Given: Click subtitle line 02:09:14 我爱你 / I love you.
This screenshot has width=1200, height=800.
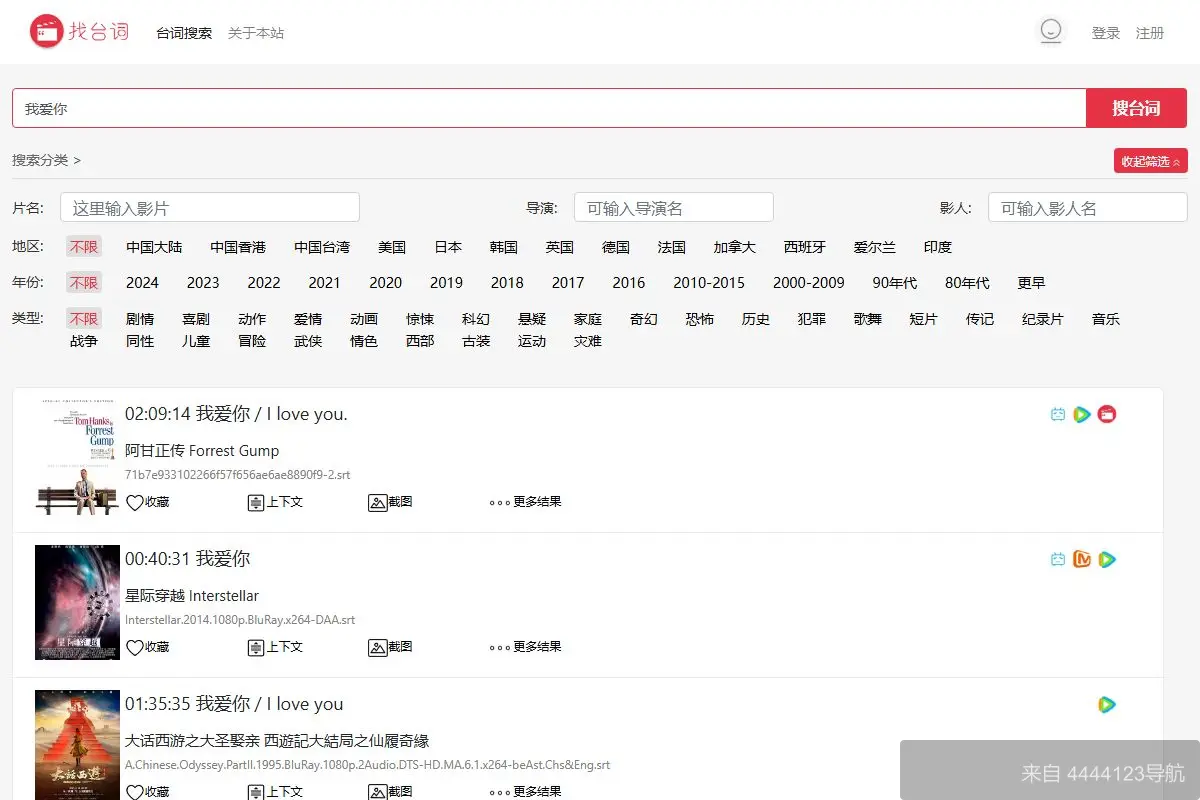Looking at the screenshot, I should click(236, 414).
